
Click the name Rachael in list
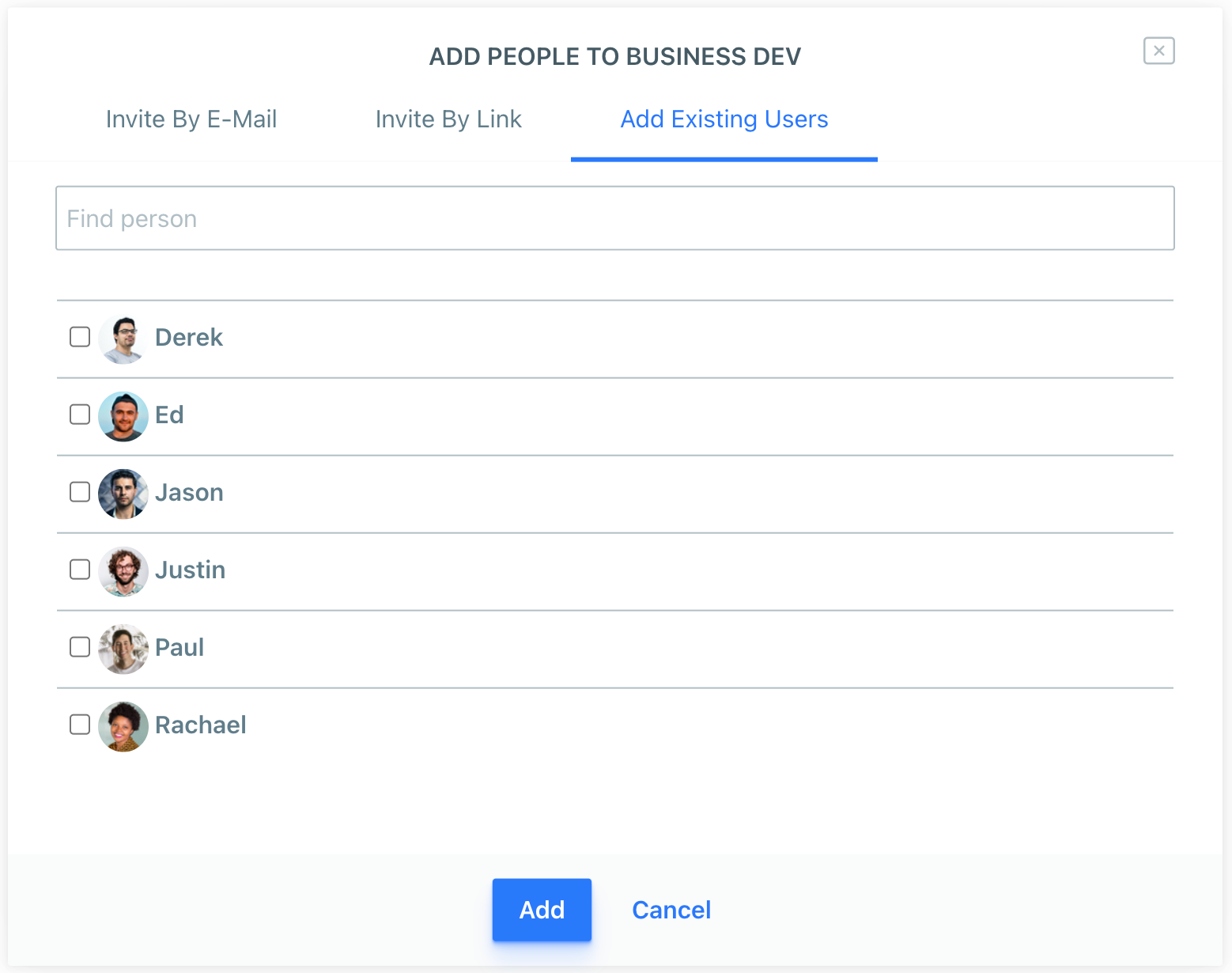201,725
